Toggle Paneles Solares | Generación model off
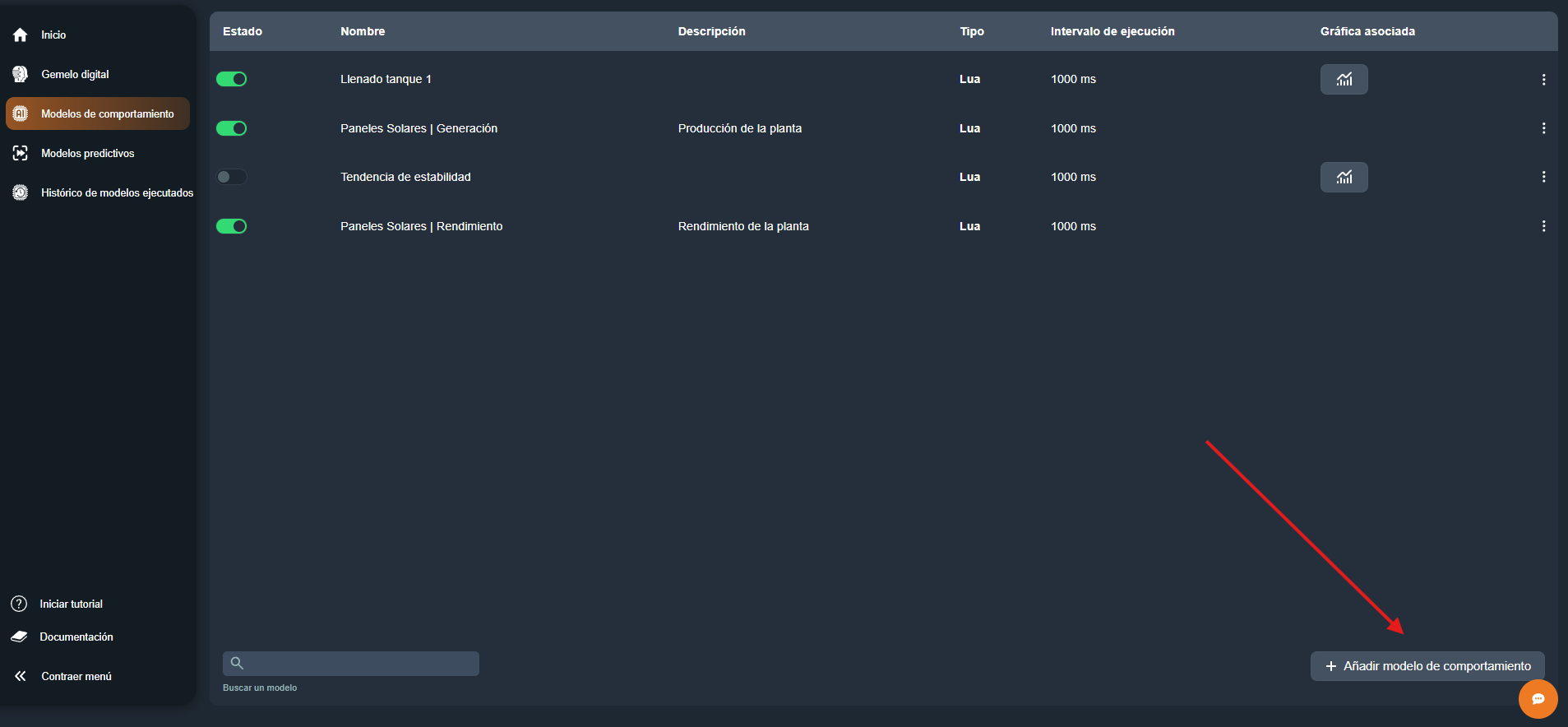 (x=231, y=129)
